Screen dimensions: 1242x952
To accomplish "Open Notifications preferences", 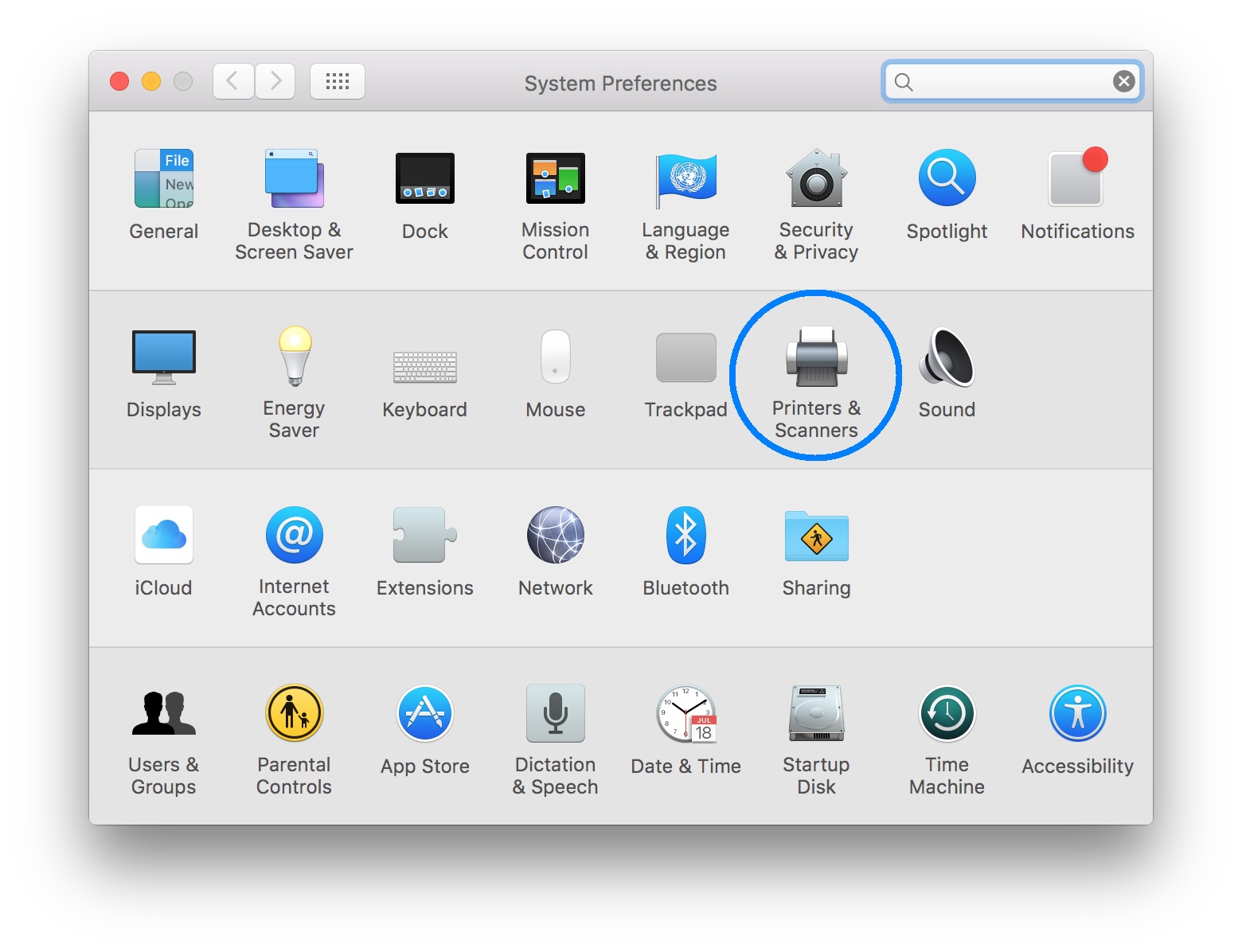I will click(x=1077, y=195).
